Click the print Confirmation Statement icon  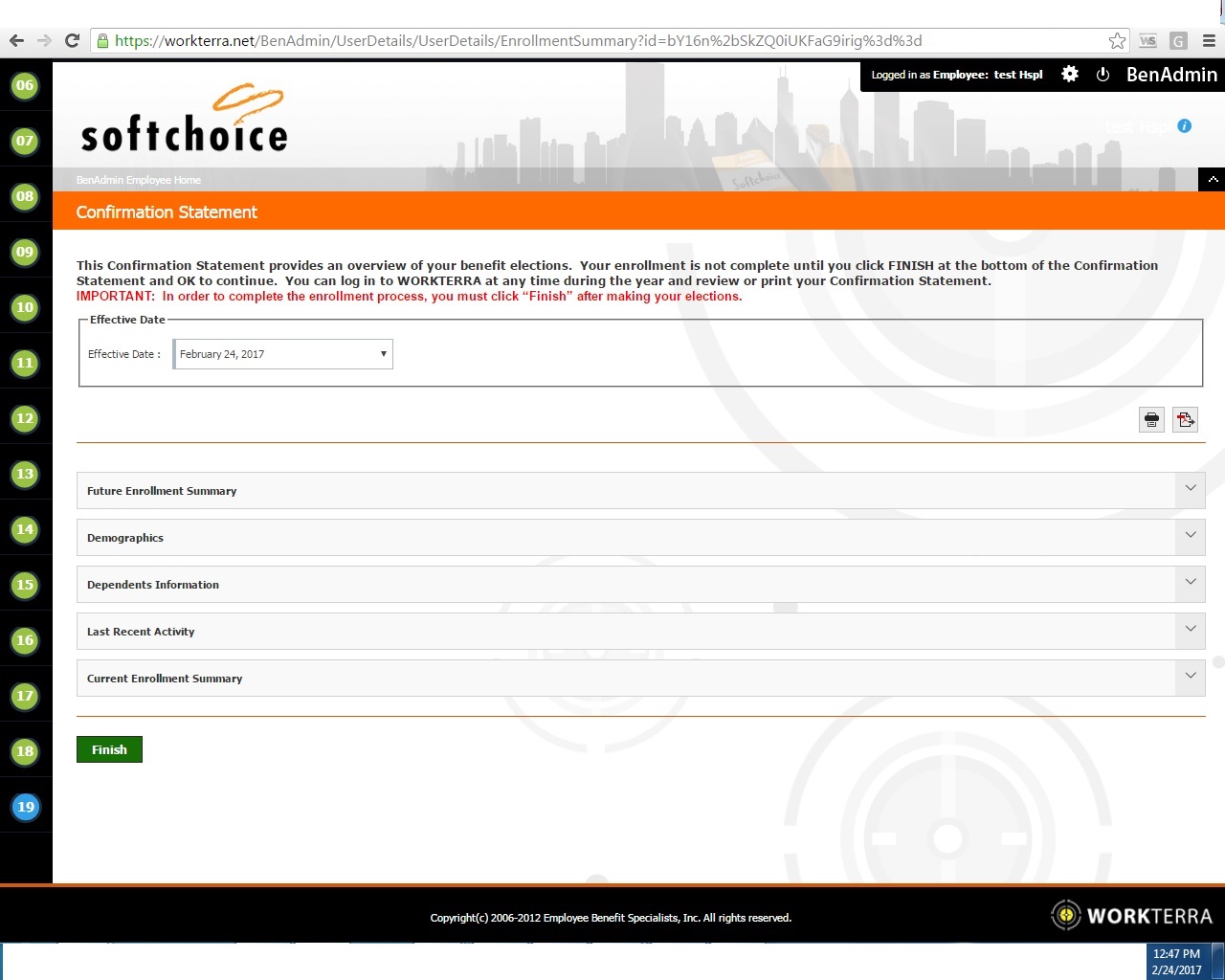point(1151,419)
